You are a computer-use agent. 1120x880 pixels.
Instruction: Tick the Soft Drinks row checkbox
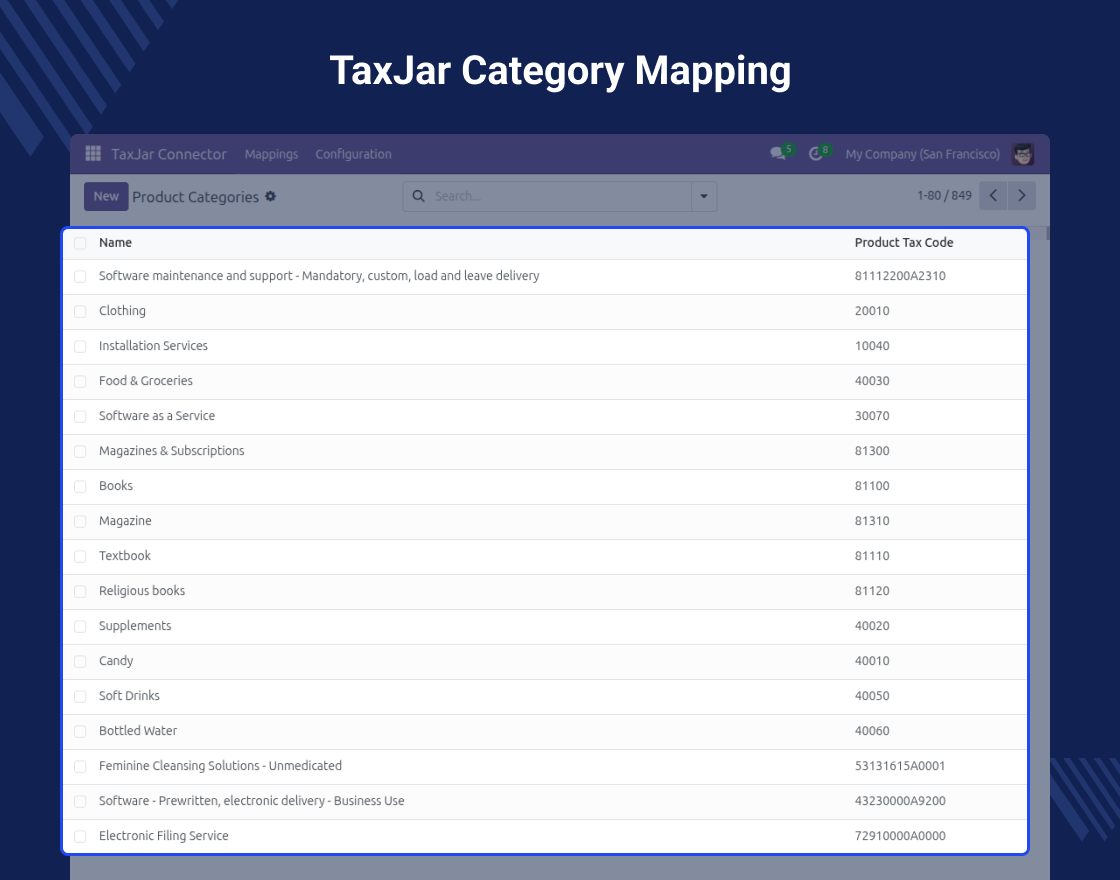click(x=80, y=696)
